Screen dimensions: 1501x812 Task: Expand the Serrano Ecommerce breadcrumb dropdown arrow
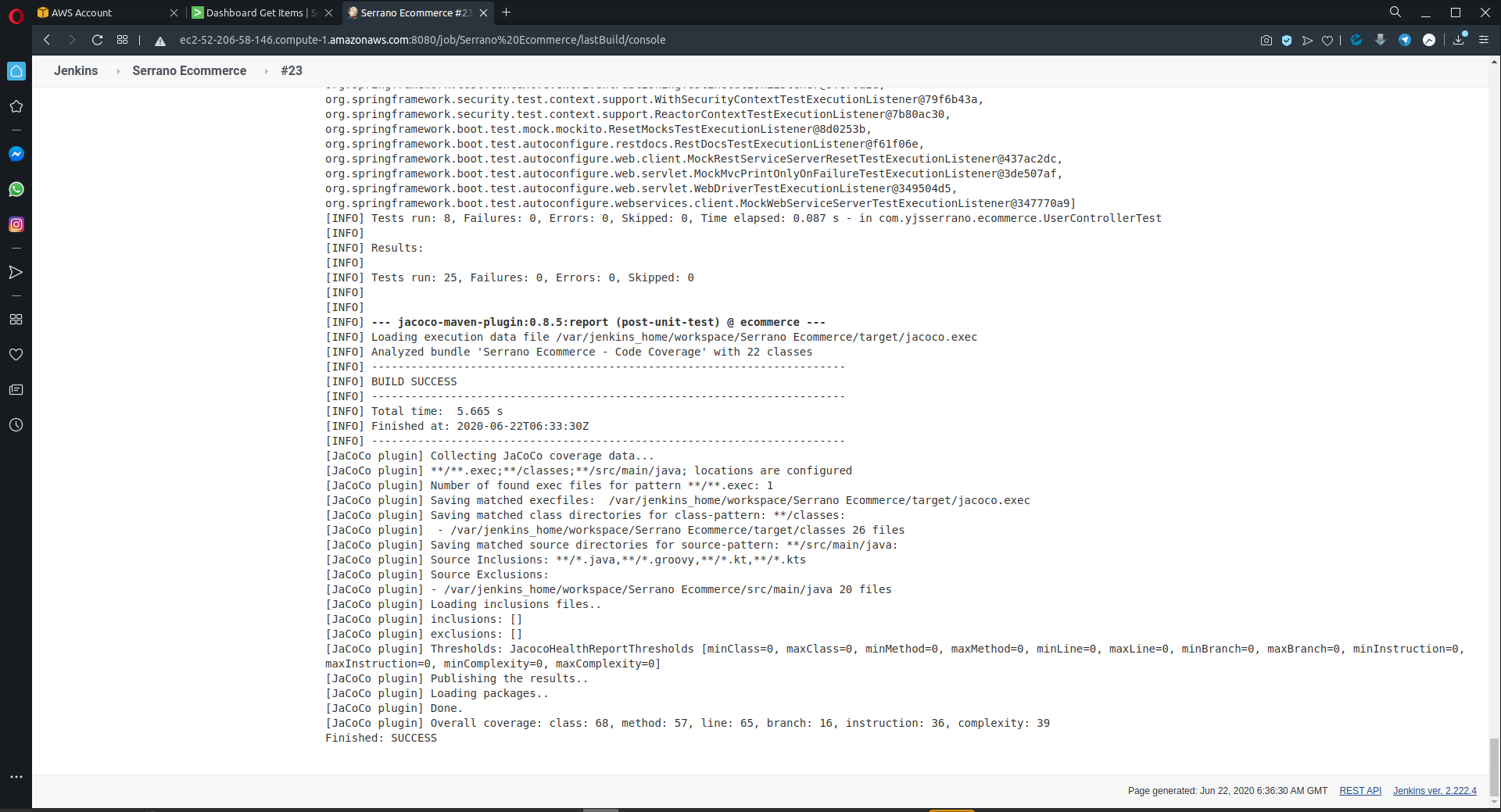pos(266,71)
